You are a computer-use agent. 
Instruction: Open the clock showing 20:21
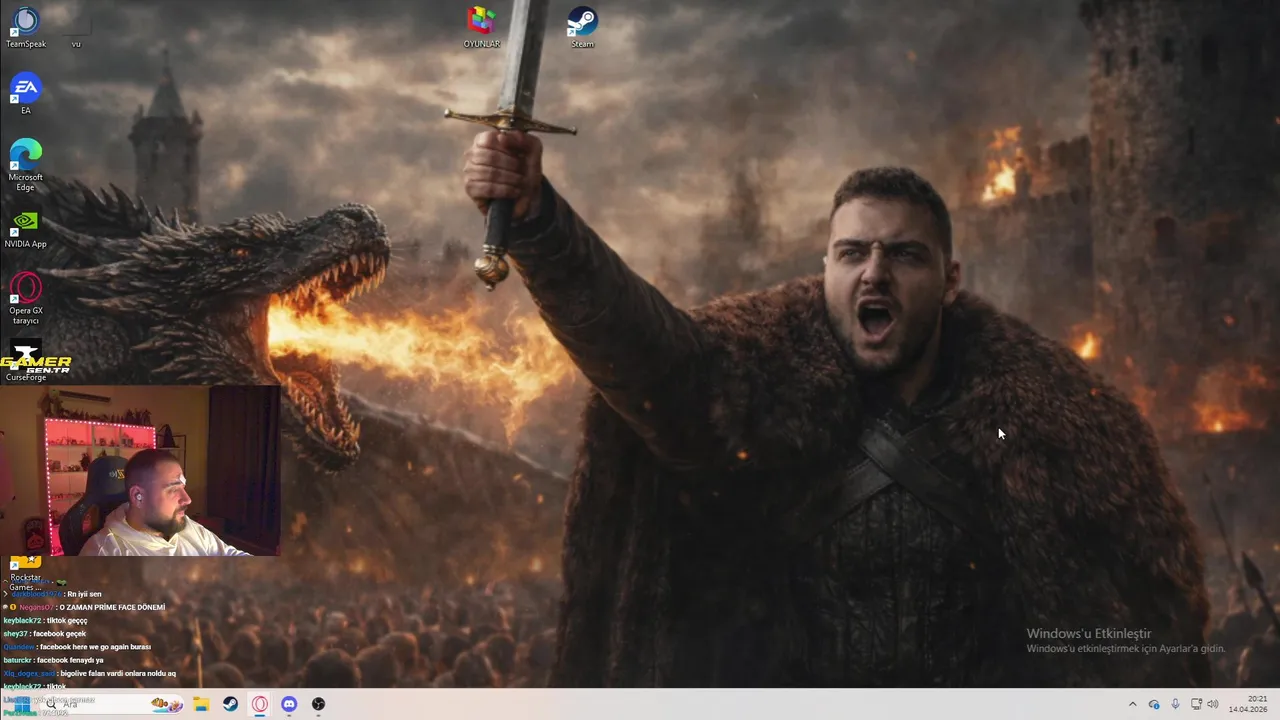coord(1248,704)
